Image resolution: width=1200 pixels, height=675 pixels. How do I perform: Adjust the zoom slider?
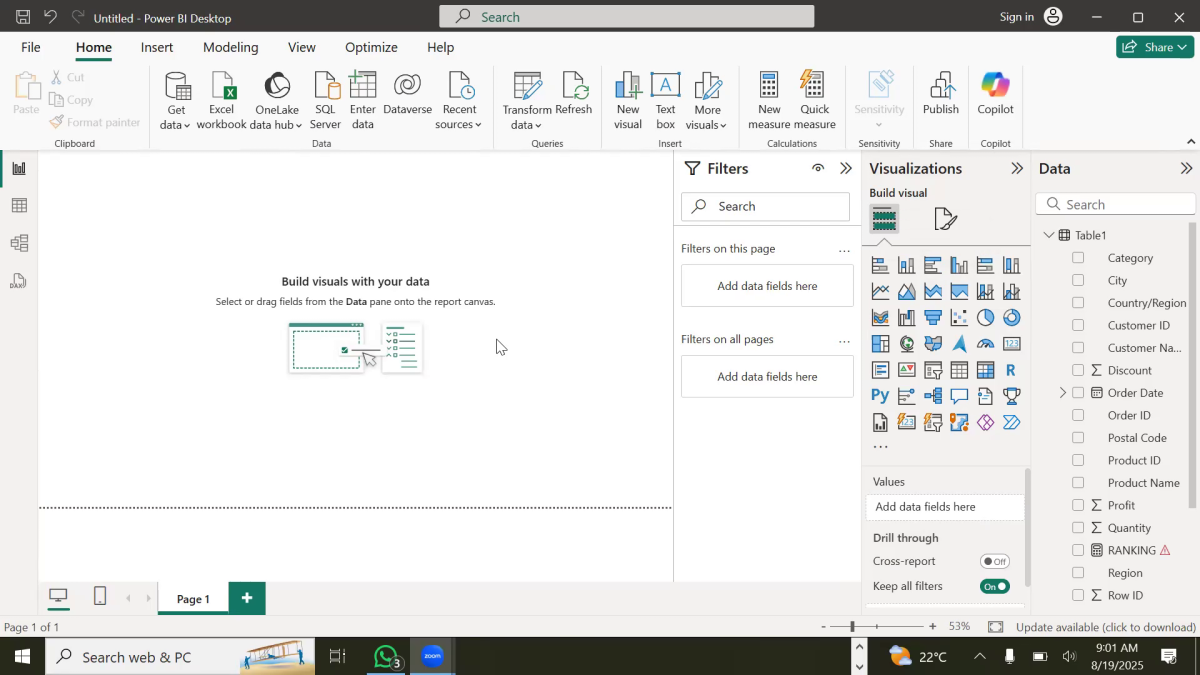[853, 627]
